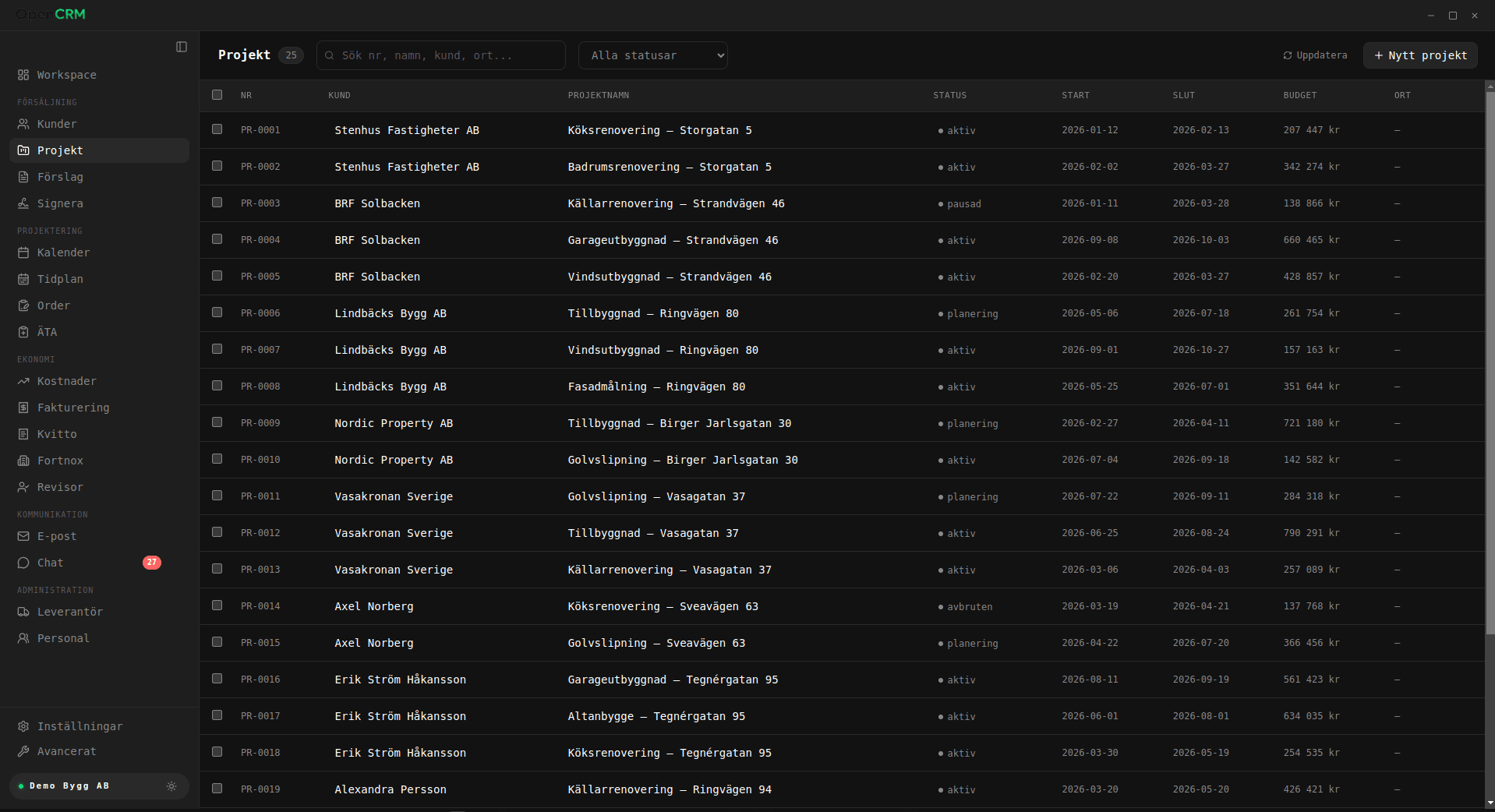Open the Alla statusar dropdown

coord(653,55)
